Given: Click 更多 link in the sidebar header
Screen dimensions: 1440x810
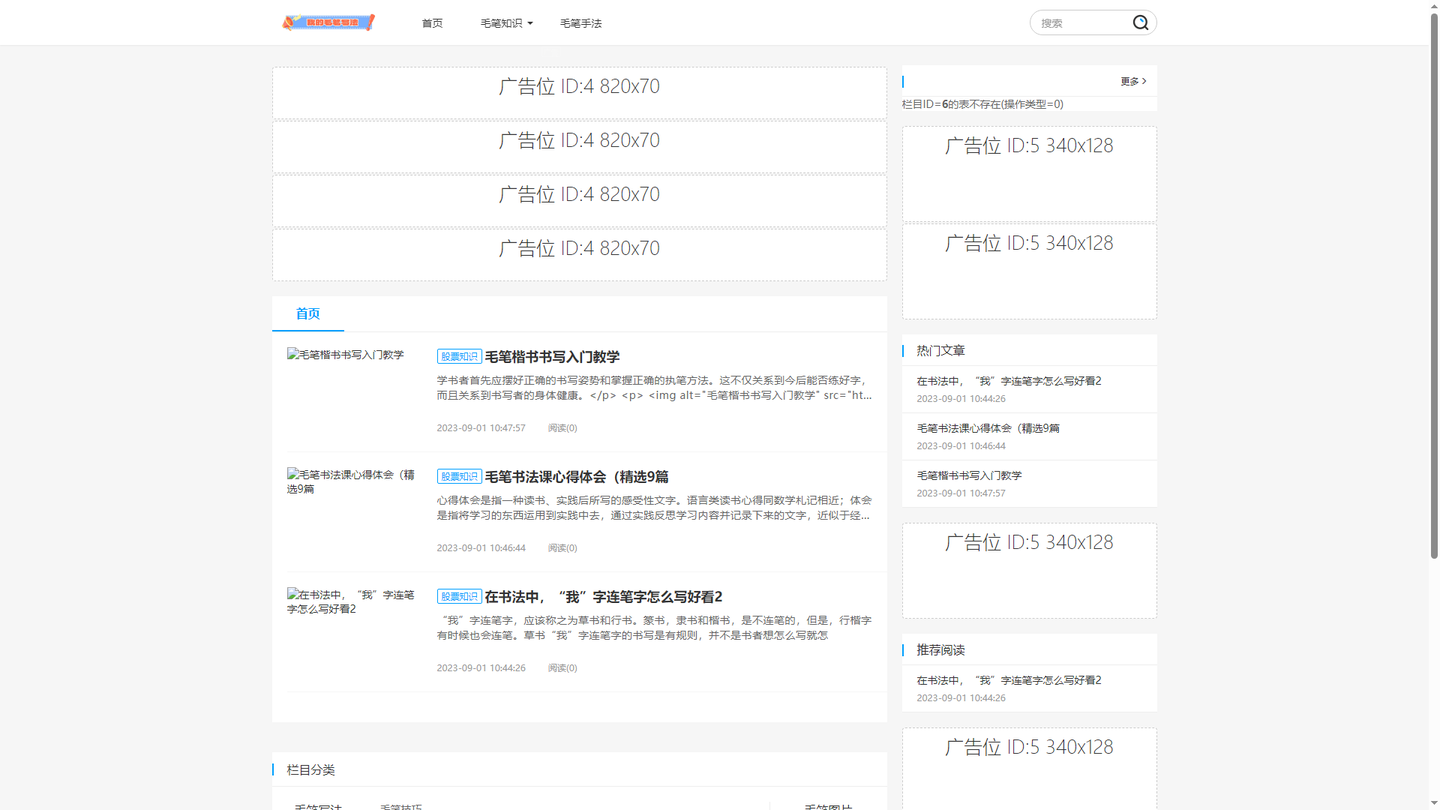Looking at the screenshot, I should (1129, 81).
